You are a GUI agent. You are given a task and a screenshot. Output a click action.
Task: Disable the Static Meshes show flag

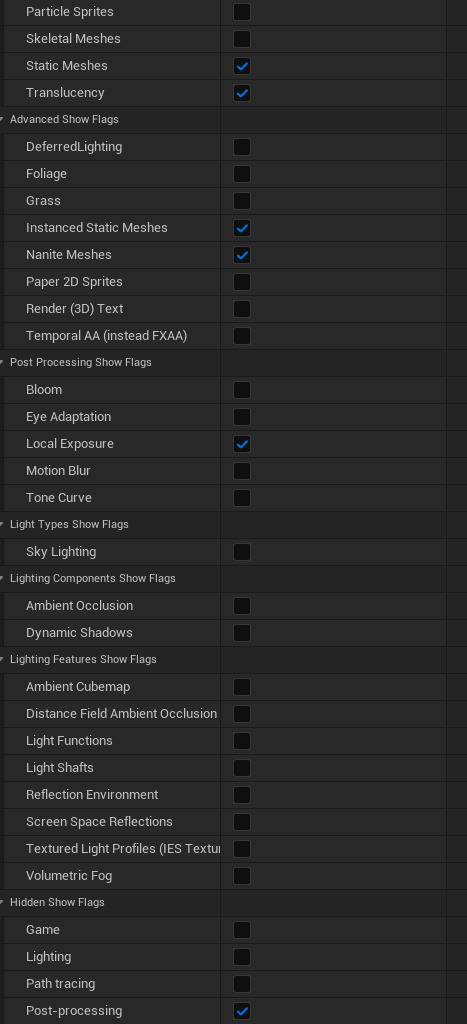[x=242, y=66]
